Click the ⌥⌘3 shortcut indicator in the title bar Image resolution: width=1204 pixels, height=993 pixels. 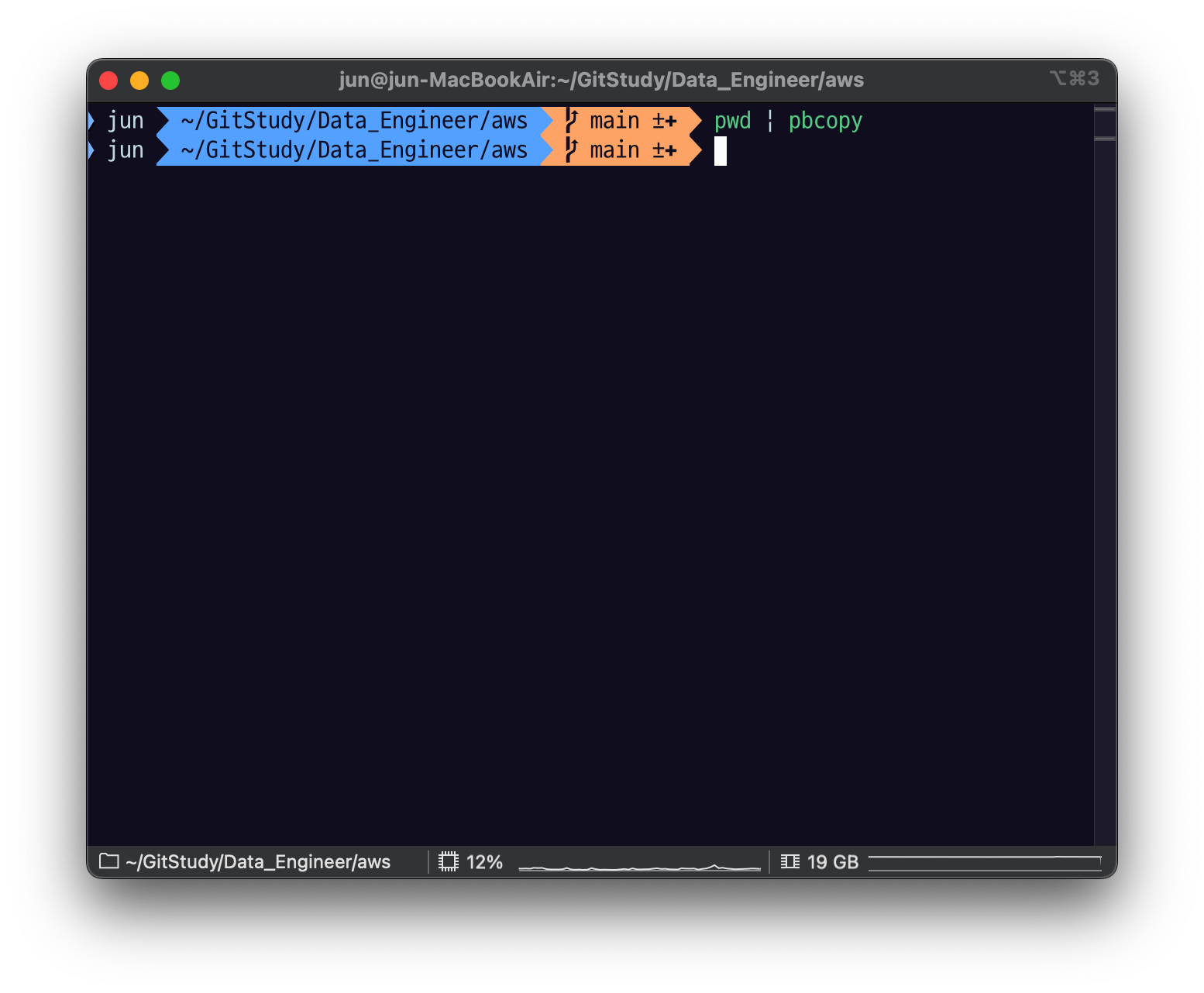click(x=1075, y=78)
